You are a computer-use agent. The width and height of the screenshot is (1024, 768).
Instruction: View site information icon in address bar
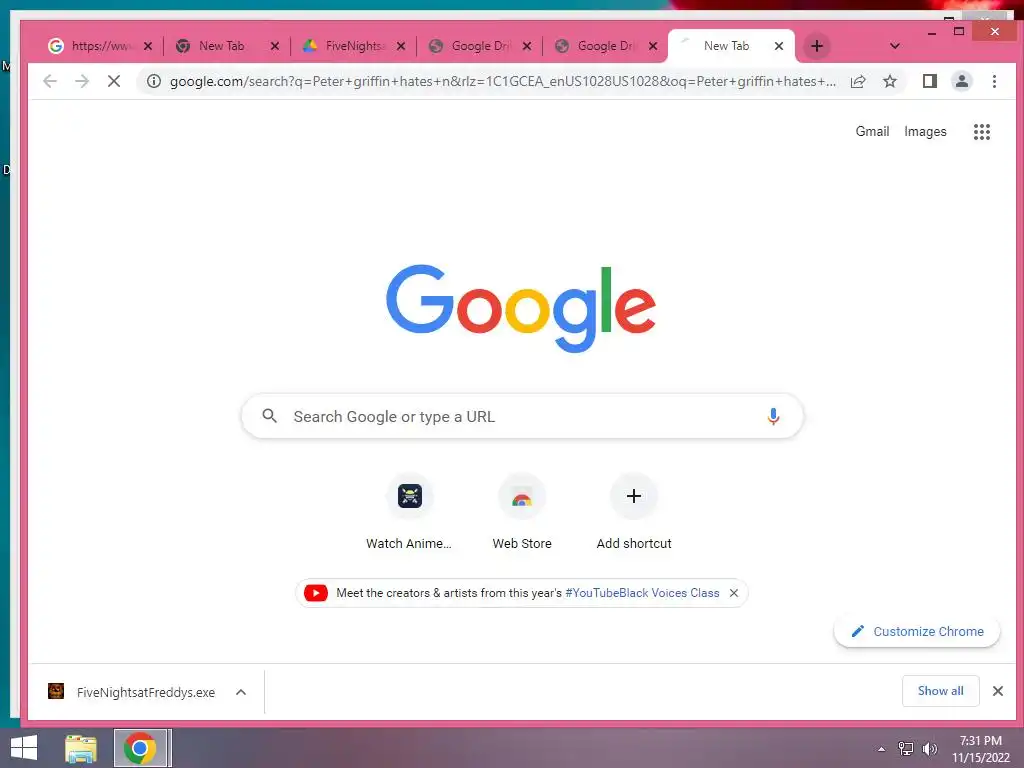[x=153, y=81]
